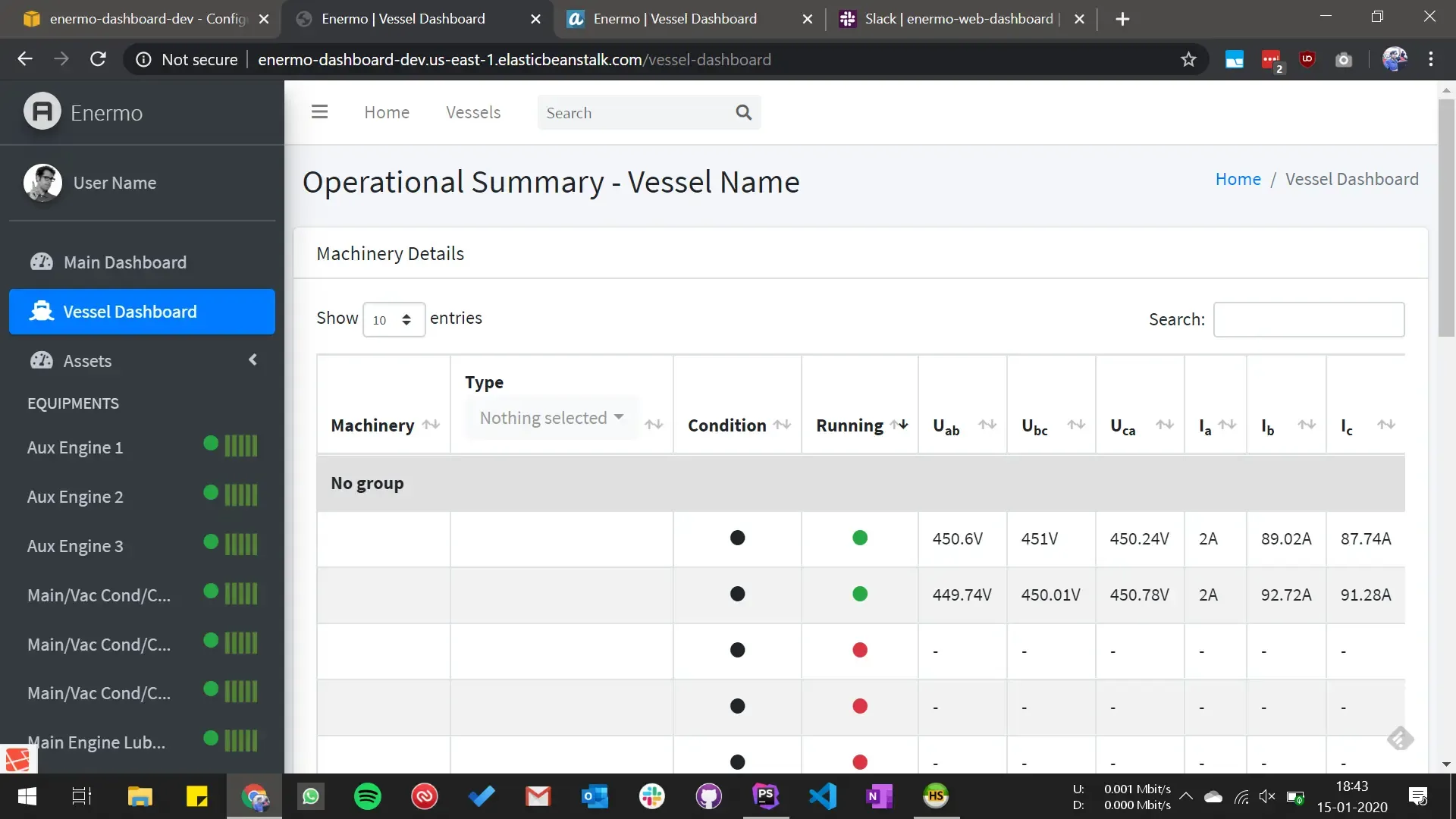Open the Vessels navbar link
Image resolution: width=1456 pixels, height=819 pixels.
[473, 112]
